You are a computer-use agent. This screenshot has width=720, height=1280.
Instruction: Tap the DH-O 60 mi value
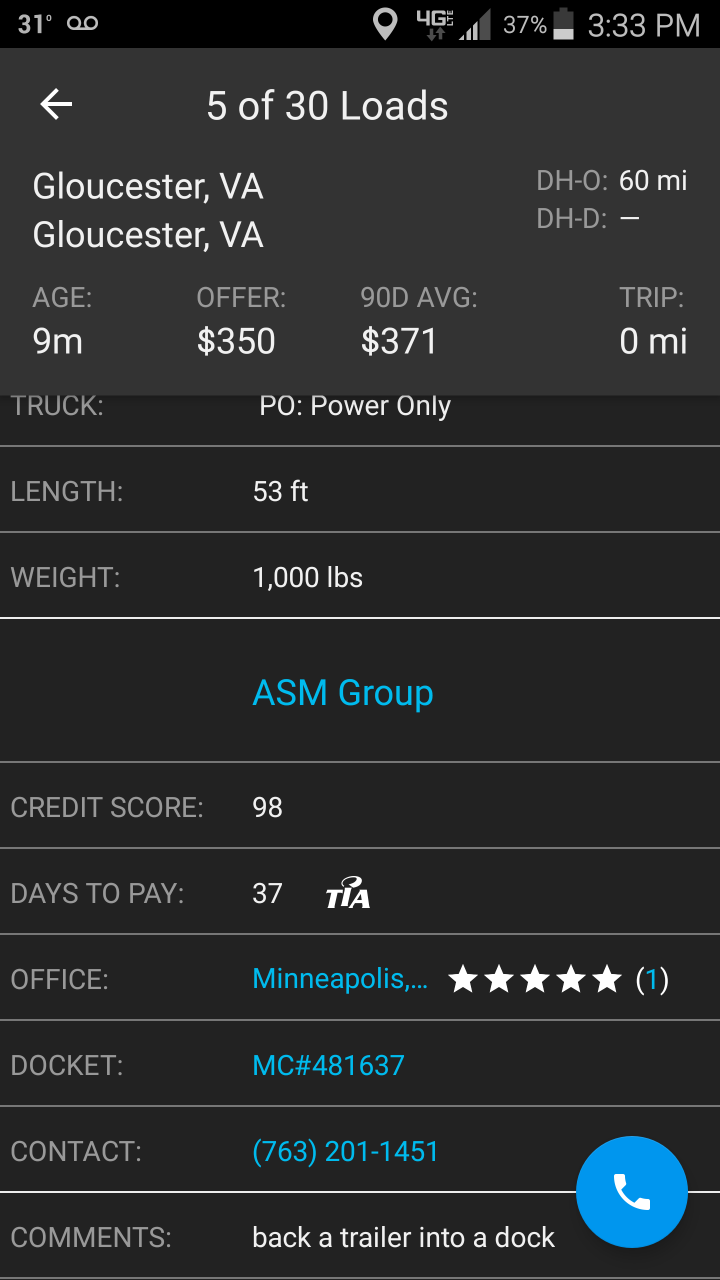[653, 180]
